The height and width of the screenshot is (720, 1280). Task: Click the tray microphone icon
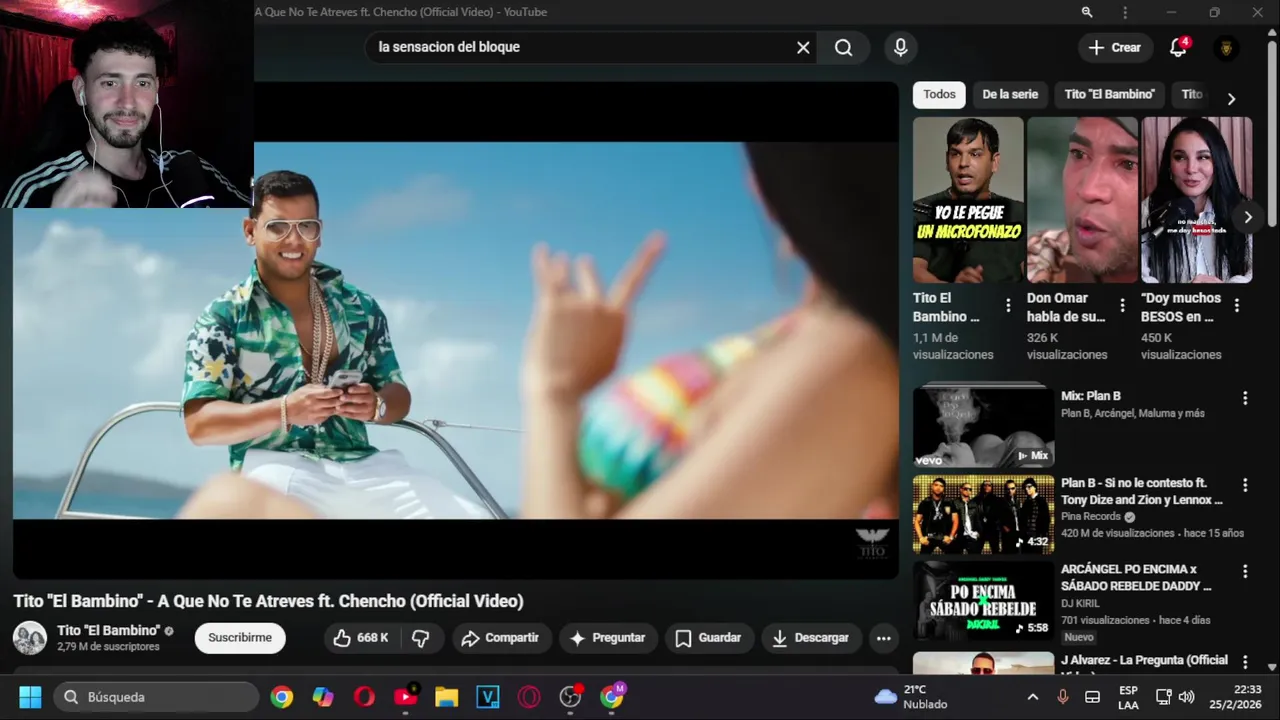coord(1063,697)
